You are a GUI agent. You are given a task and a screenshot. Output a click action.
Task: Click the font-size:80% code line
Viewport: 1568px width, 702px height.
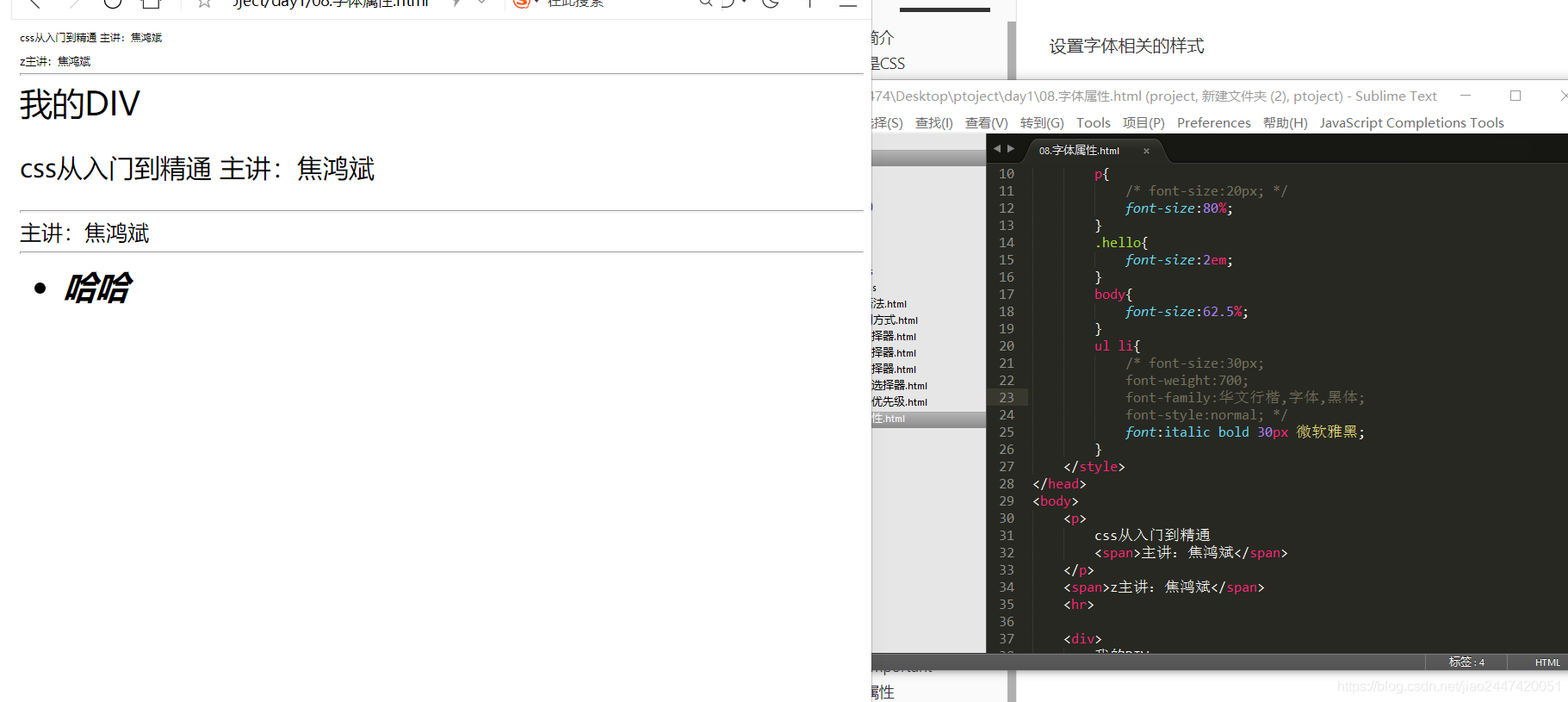[x=1179, y=208]
